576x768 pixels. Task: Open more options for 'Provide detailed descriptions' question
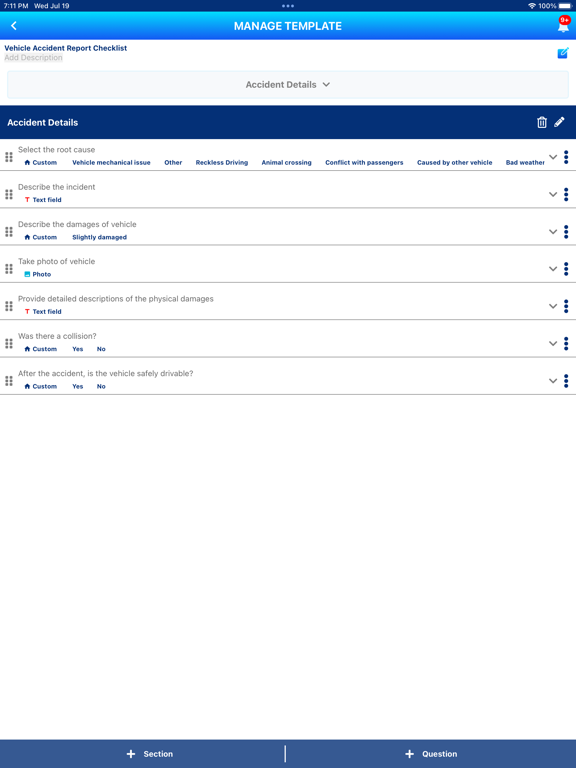click(566, 306)
